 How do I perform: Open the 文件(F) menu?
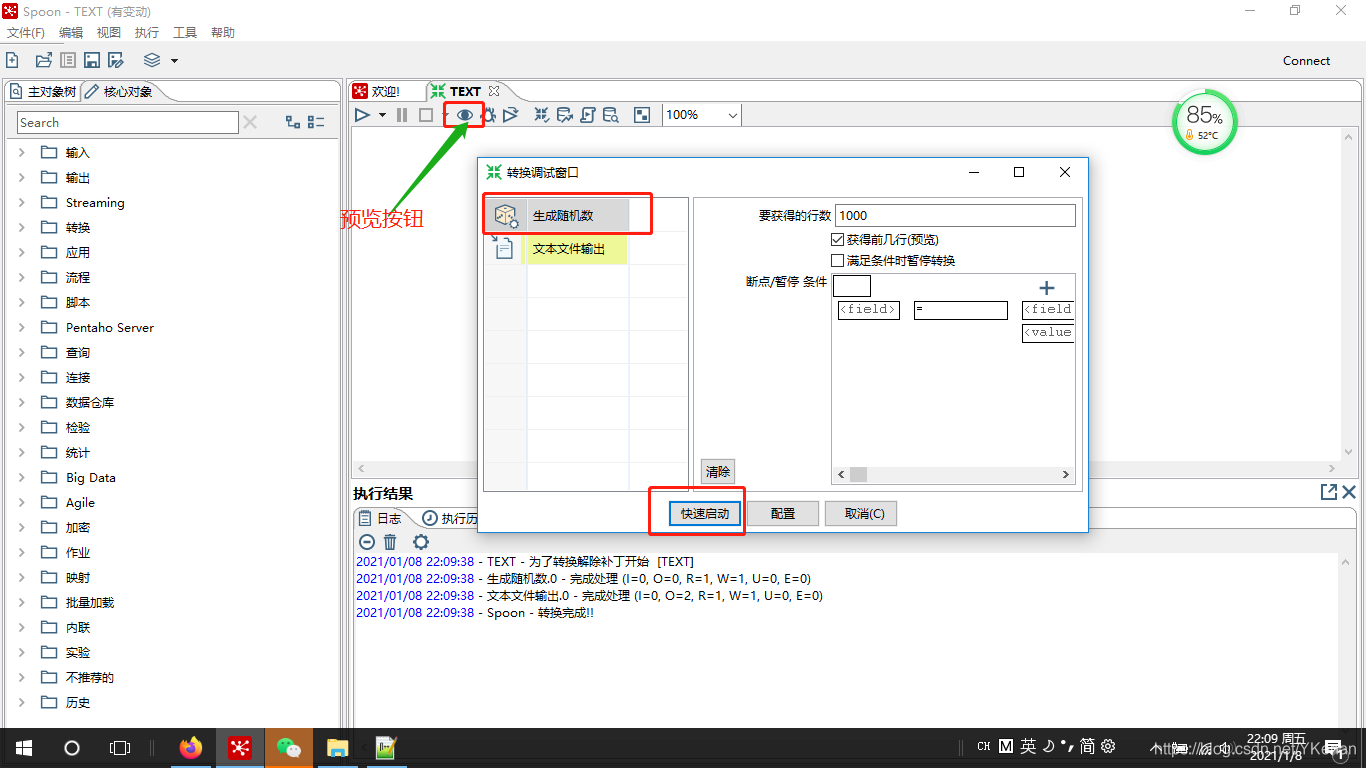[26, 33]
